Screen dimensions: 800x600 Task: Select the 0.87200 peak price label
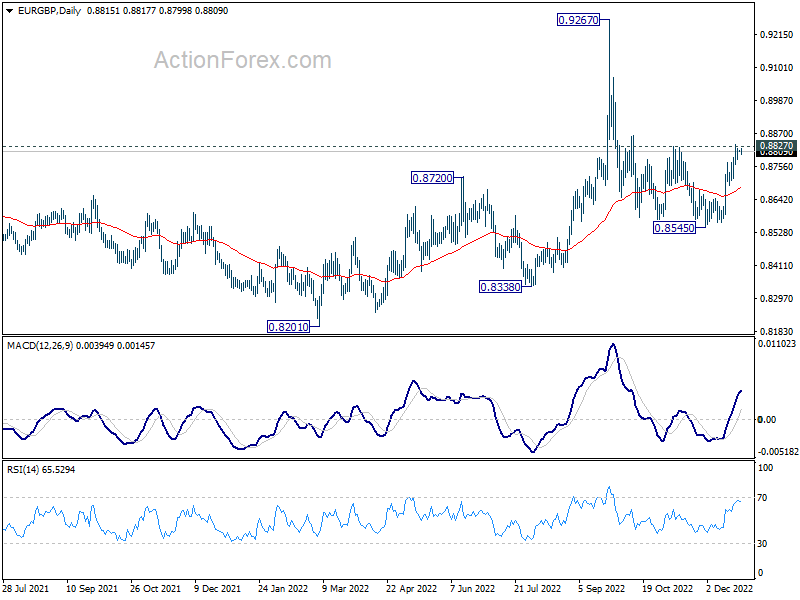pos(432,178)
